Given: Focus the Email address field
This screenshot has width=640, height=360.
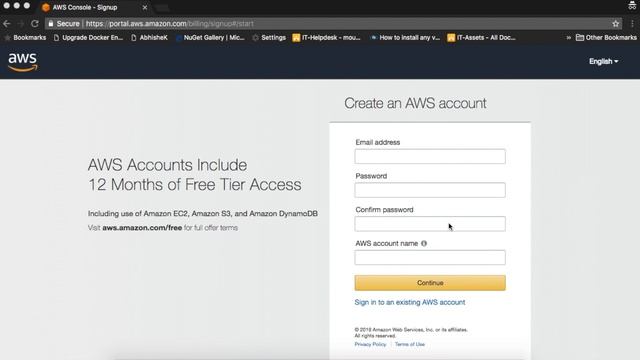Looking at the screenshot, I should click(430, 156).
